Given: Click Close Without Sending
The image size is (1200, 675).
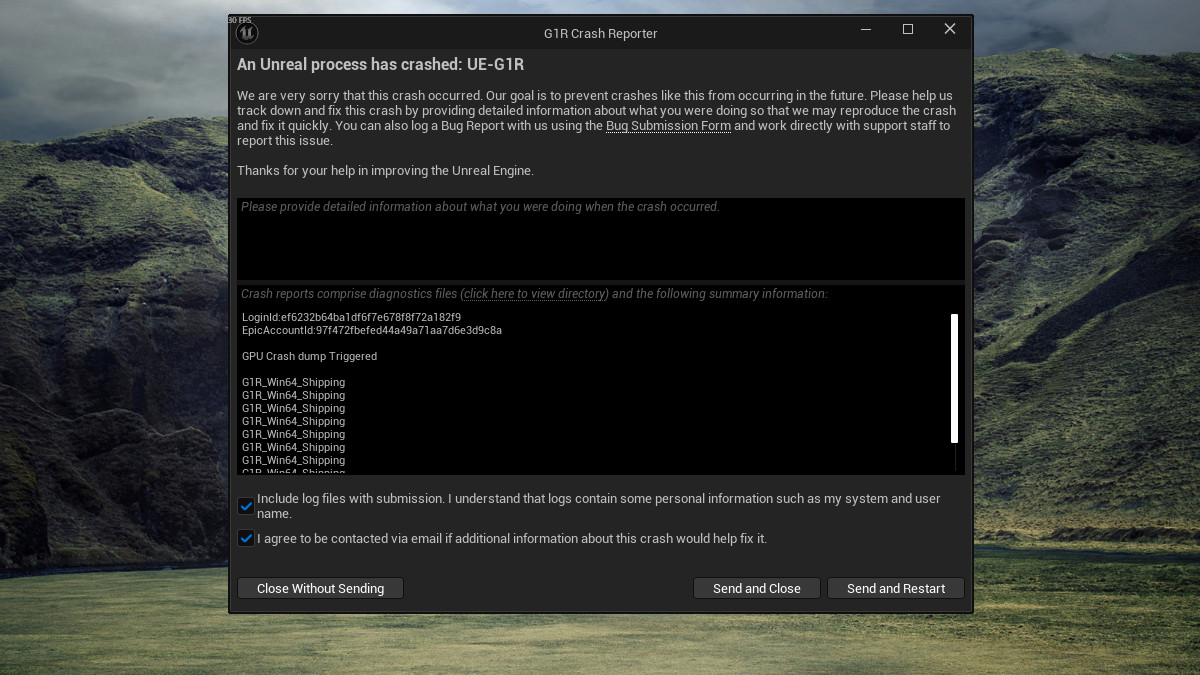Looking at the screenshot, I should [320, 588].
